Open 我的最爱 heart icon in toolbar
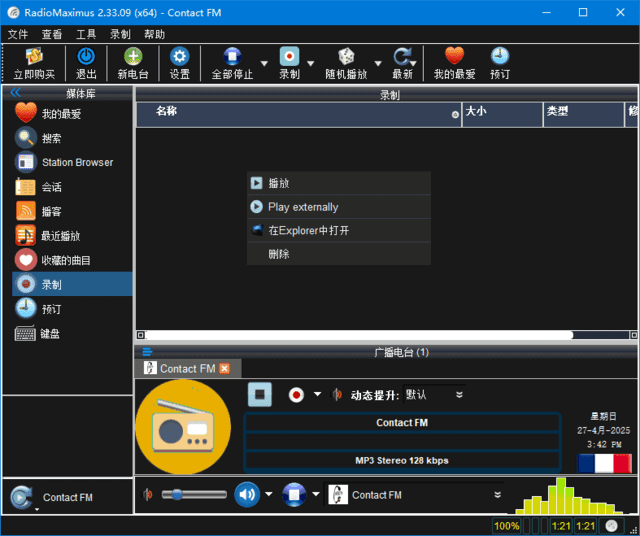 455,58
